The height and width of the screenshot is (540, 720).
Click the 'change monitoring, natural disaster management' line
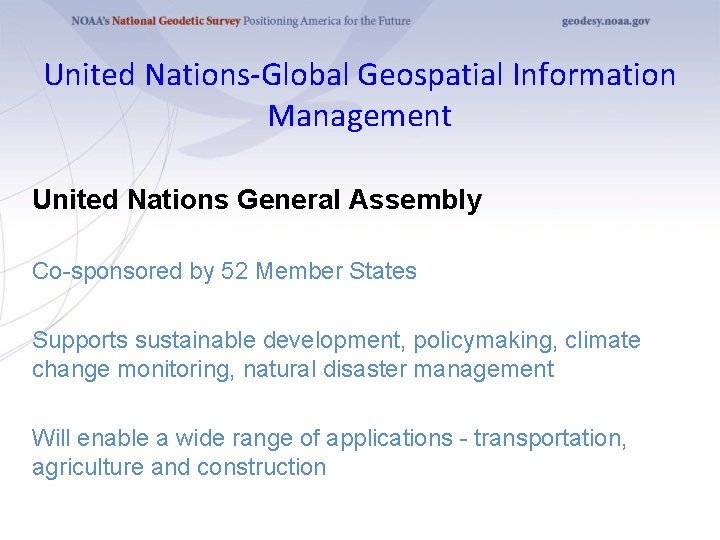(293, 370)
